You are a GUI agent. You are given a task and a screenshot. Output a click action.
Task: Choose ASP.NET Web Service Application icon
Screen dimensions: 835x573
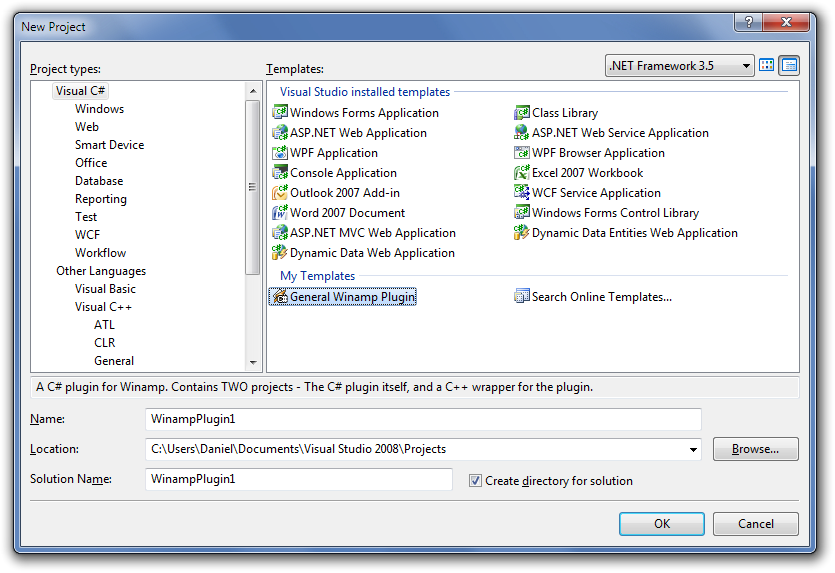[522, 133]
